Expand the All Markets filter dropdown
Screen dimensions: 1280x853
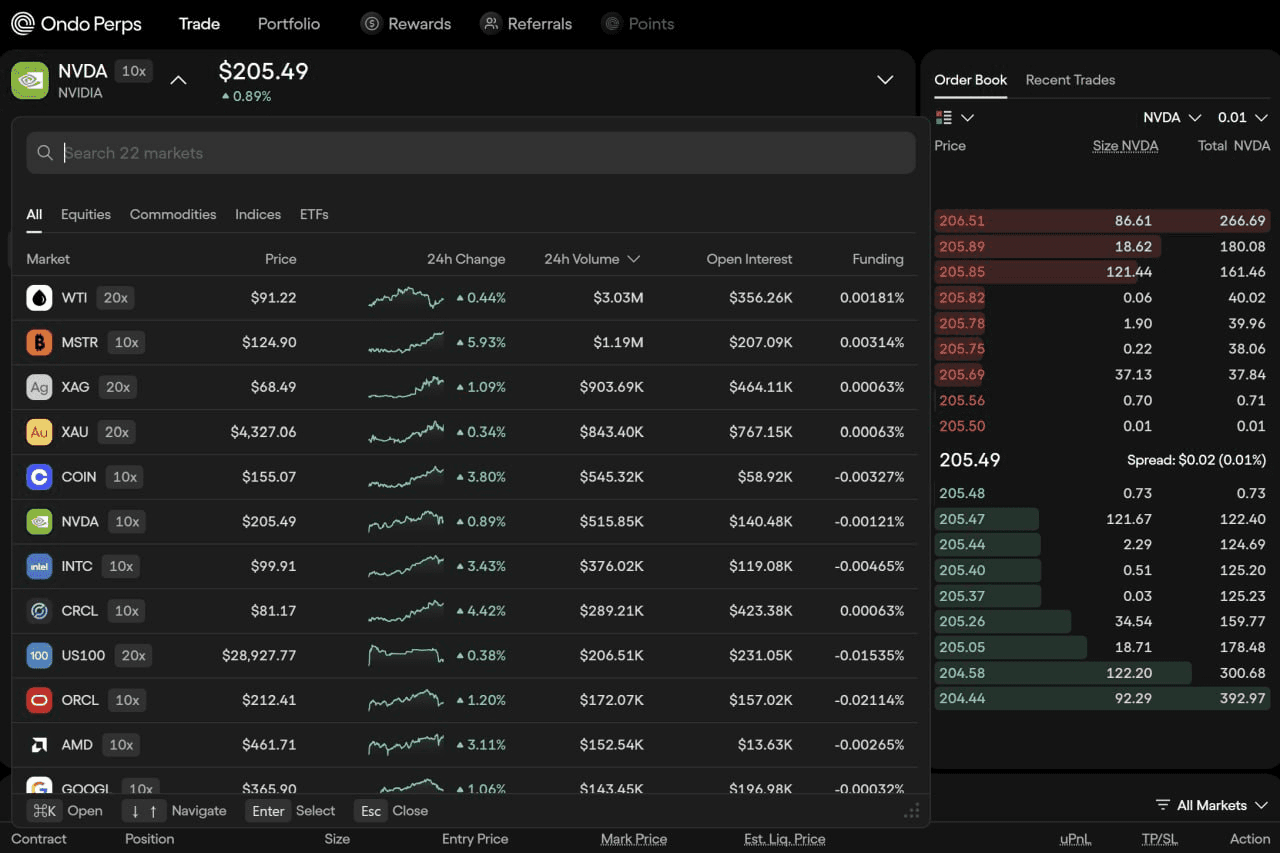point(1211,805)
